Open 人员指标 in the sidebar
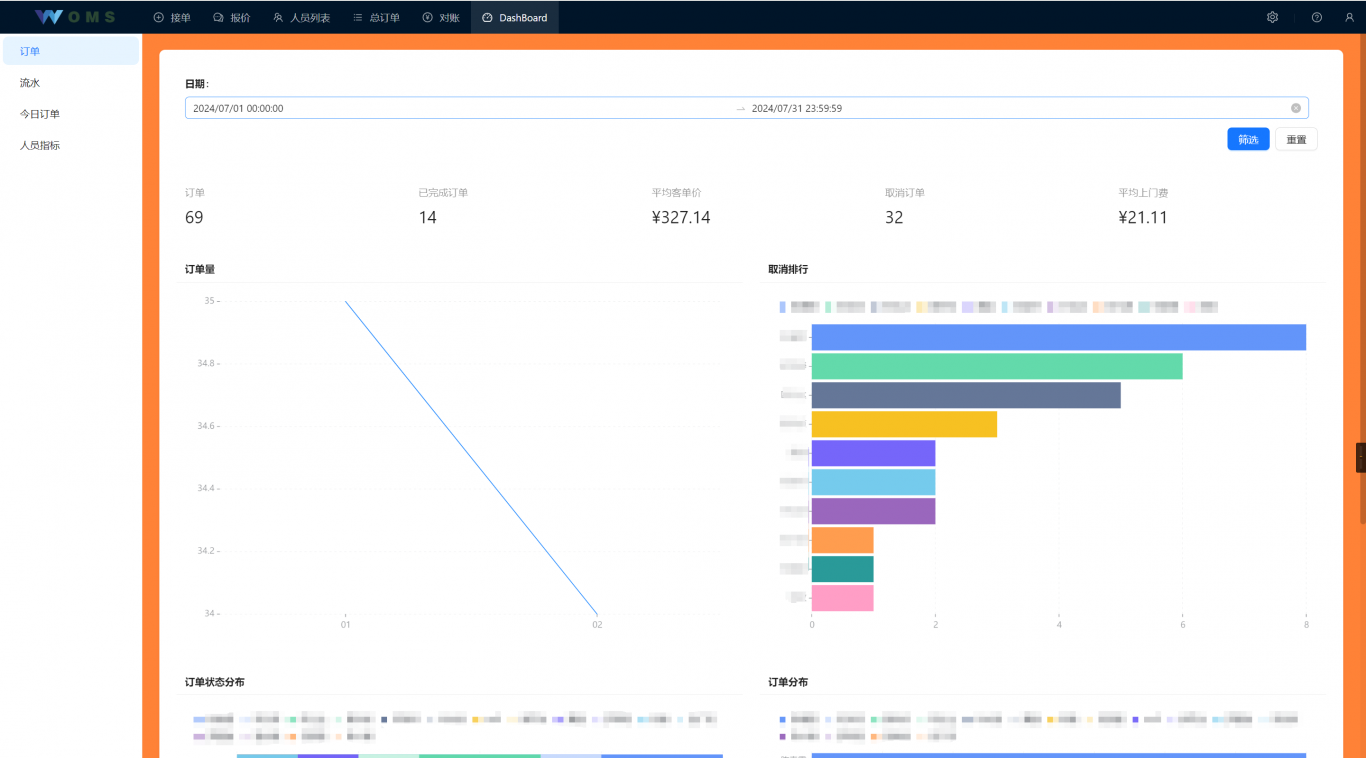The image size is (1366, 758). point(70,145)
